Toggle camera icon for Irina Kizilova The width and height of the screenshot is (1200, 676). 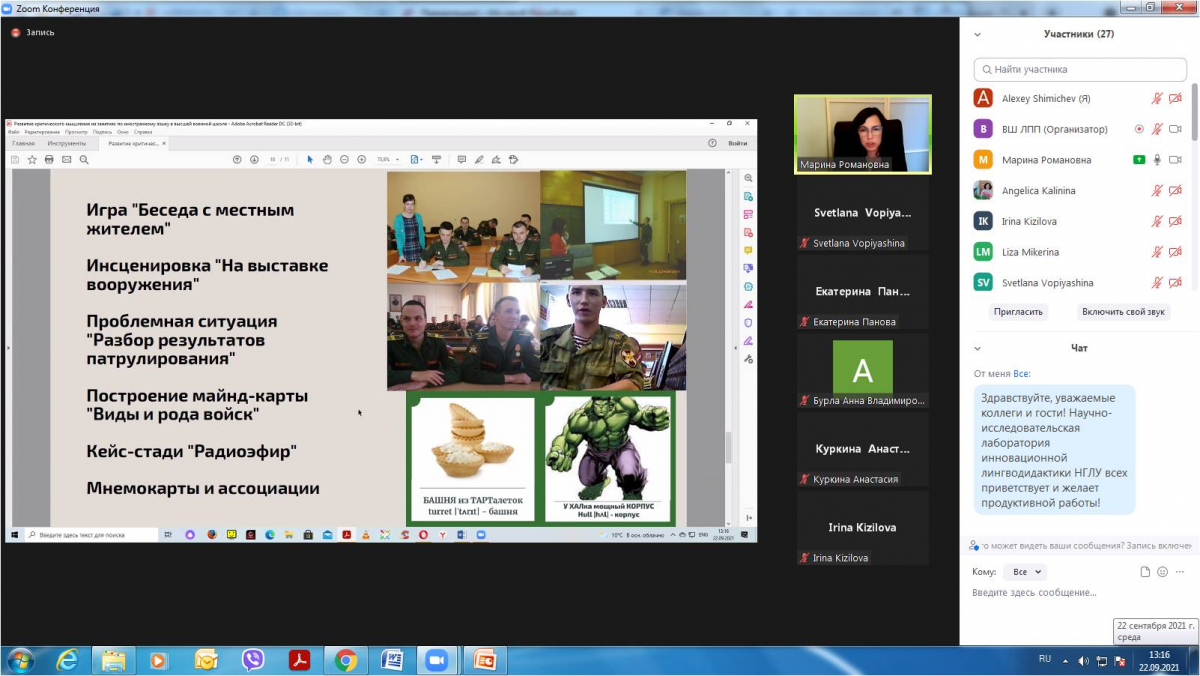1175,221
